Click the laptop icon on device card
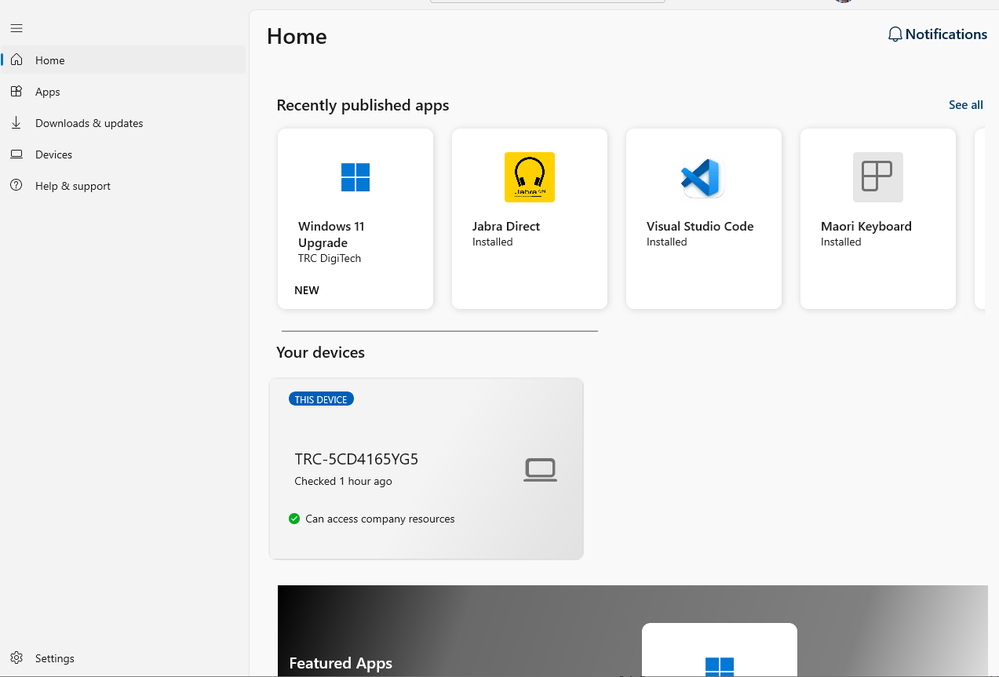999x677 pixels. pyautogui.click(x=540, y=470)
